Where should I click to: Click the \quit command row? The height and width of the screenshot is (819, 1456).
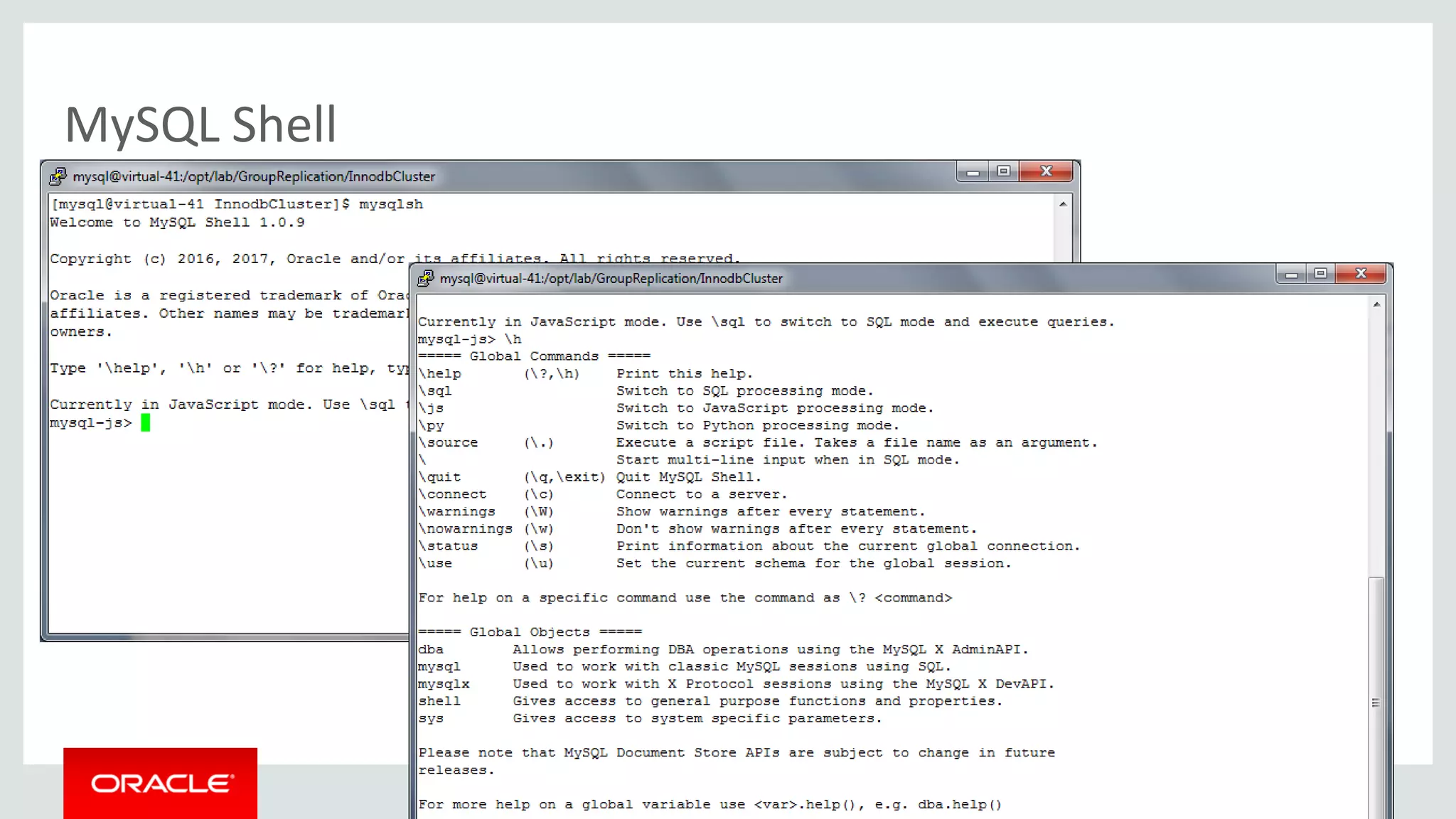[x=589, y=477]
